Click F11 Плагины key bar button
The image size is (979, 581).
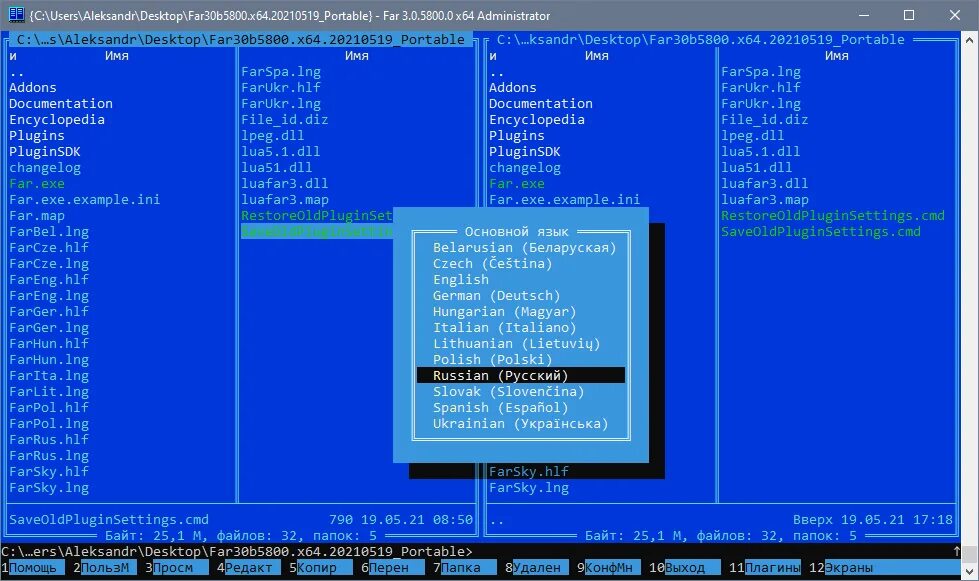tap(764, 568)
